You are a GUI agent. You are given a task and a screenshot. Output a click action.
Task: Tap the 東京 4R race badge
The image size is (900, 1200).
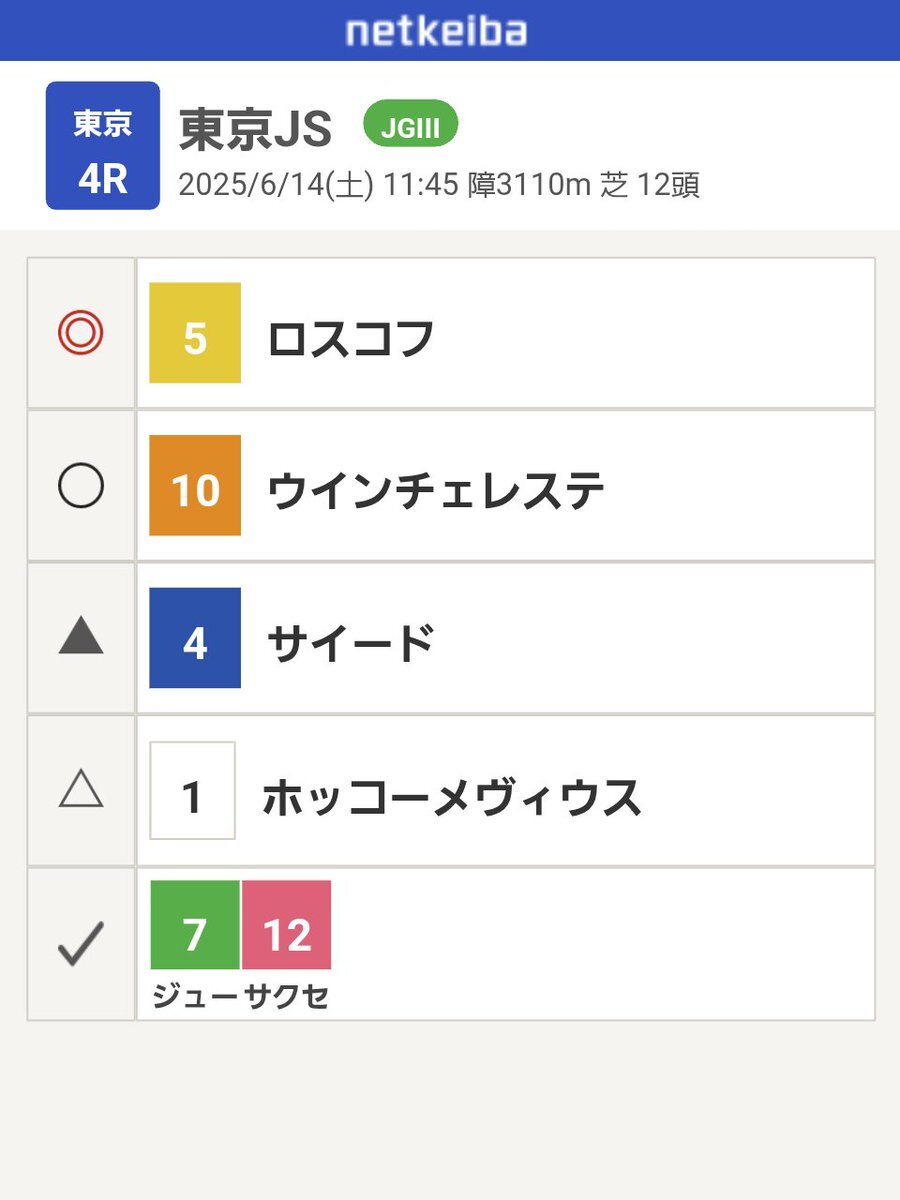(103, 145)
